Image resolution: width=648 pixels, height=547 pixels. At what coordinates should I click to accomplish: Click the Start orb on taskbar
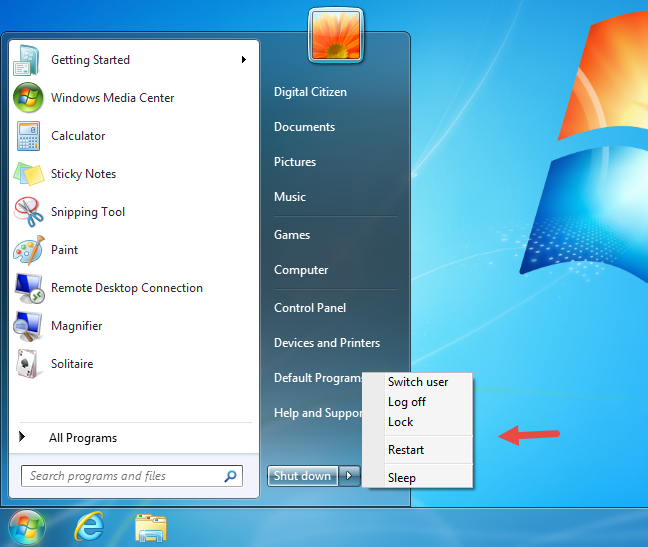(x=27, y=528)
